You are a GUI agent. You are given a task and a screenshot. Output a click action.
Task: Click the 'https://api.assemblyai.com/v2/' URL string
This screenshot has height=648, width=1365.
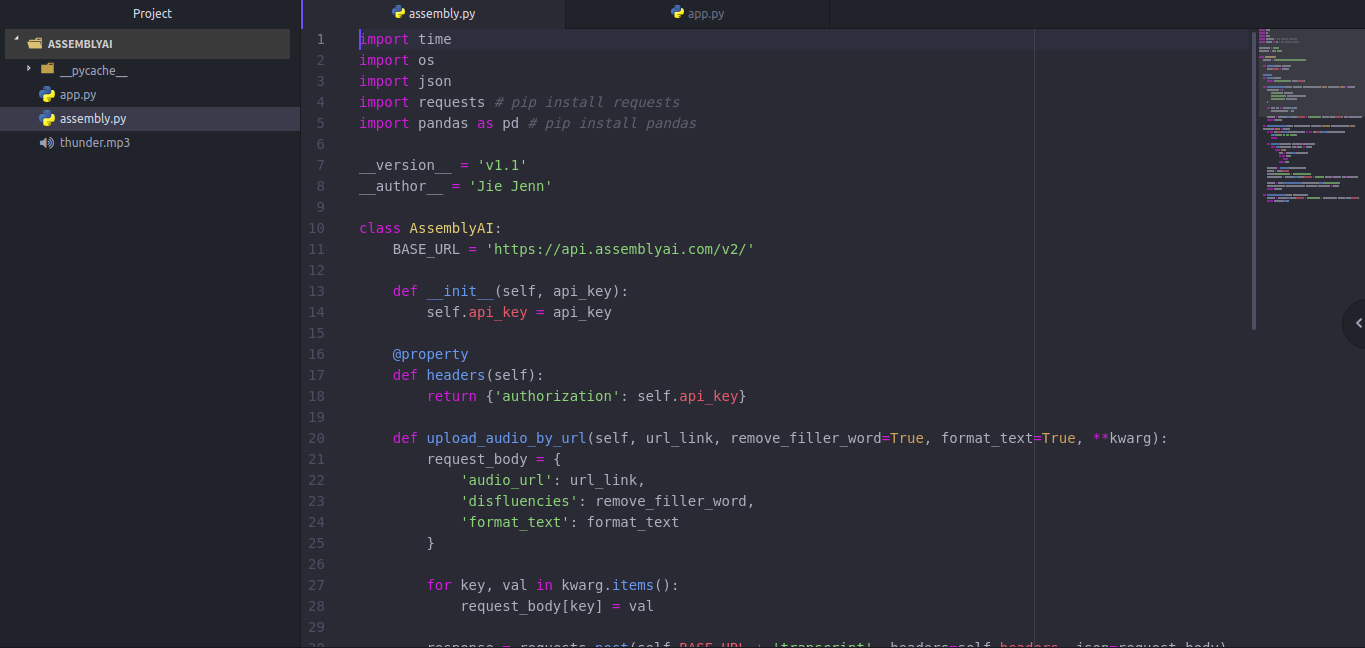point(620,249)
